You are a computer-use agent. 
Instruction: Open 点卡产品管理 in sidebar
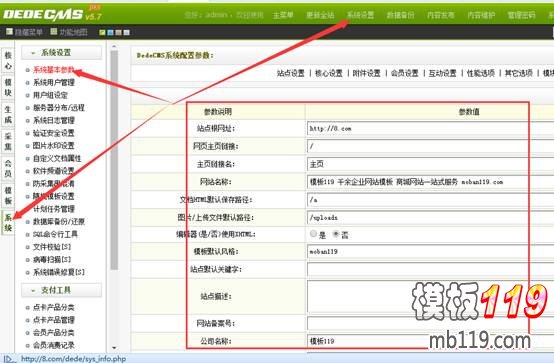tap(54, 320)
